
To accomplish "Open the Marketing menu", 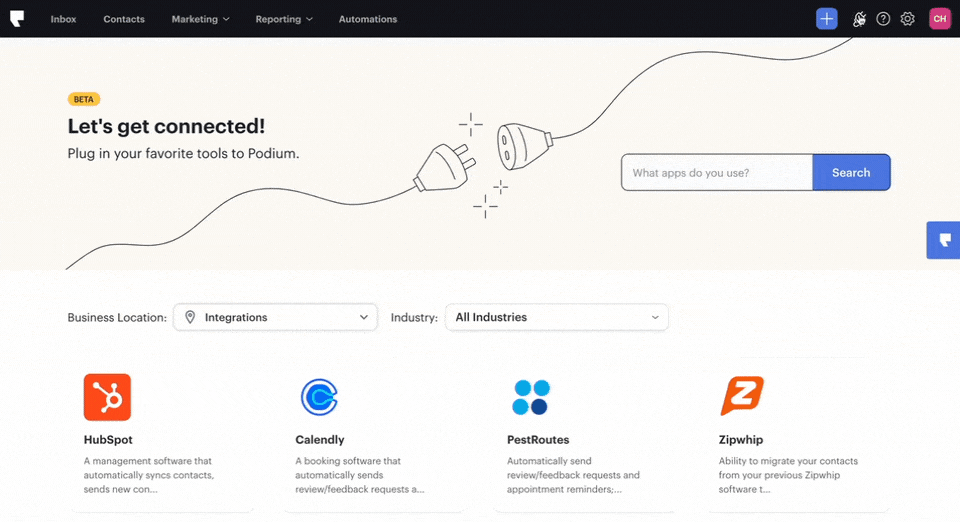I will (200, 19).
